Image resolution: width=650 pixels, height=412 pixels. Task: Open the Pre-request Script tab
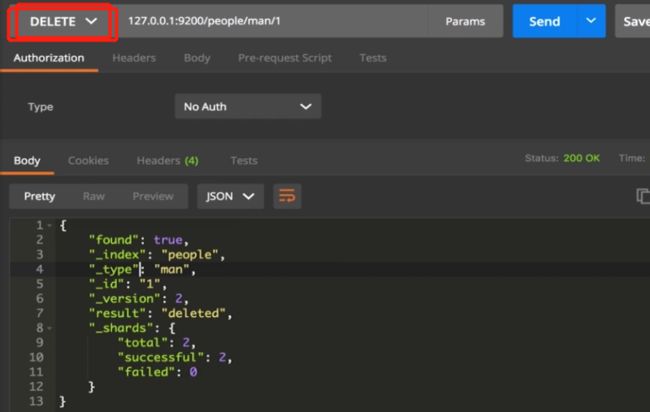tap(285, 58)
